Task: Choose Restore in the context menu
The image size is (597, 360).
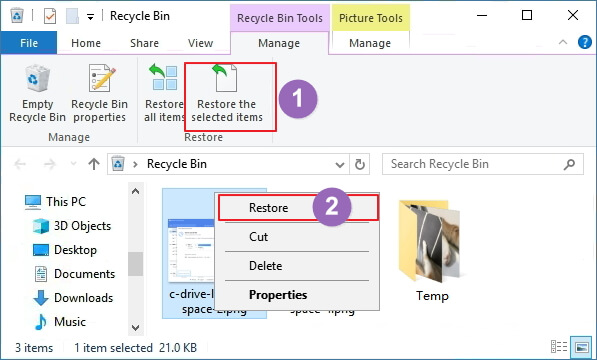Action: pyautogui.click(x=297, y=208)
